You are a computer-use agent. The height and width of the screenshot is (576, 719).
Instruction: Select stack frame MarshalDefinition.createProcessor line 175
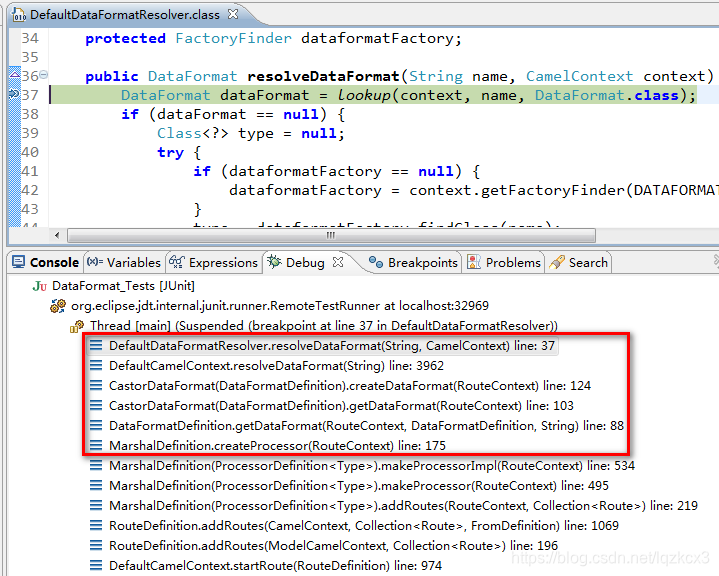tap(277, 445)
